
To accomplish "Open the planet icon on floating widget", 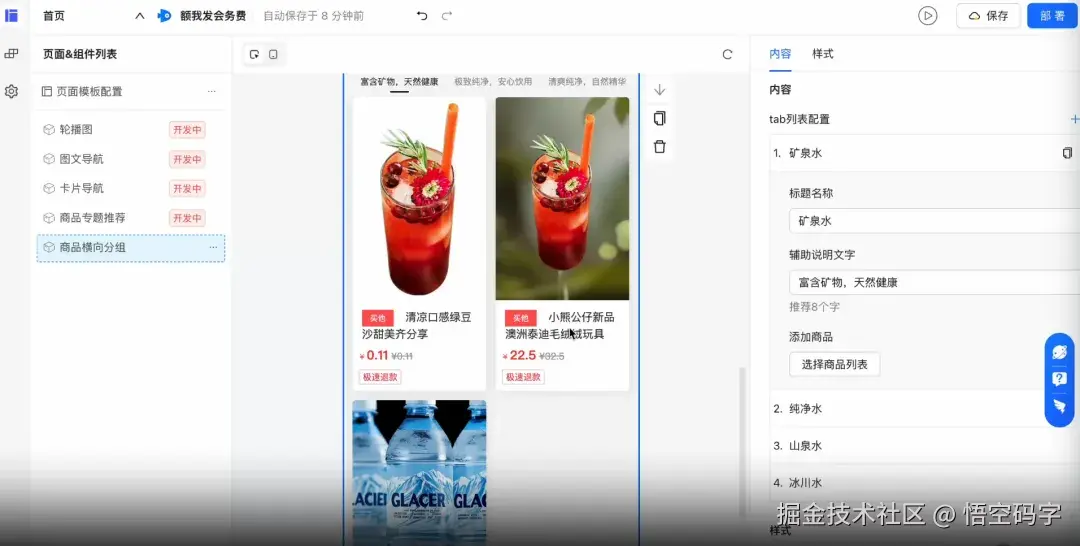I will (x=1059, y=353).
